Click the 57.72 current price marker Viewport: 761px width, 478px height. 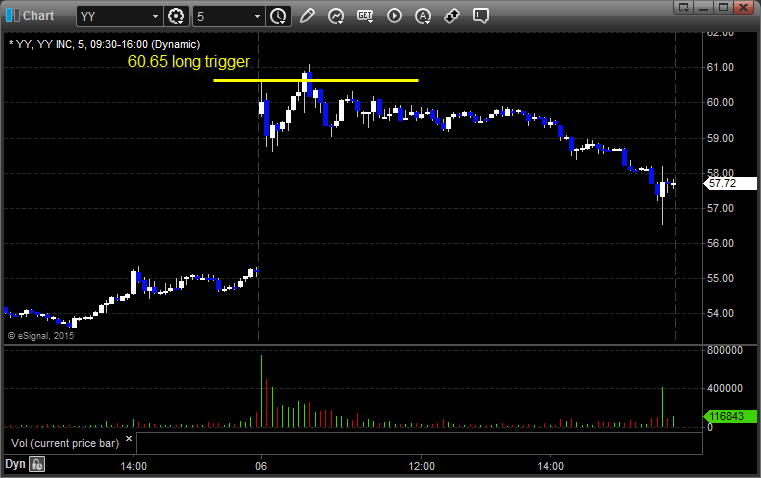[x=730, y=183]
